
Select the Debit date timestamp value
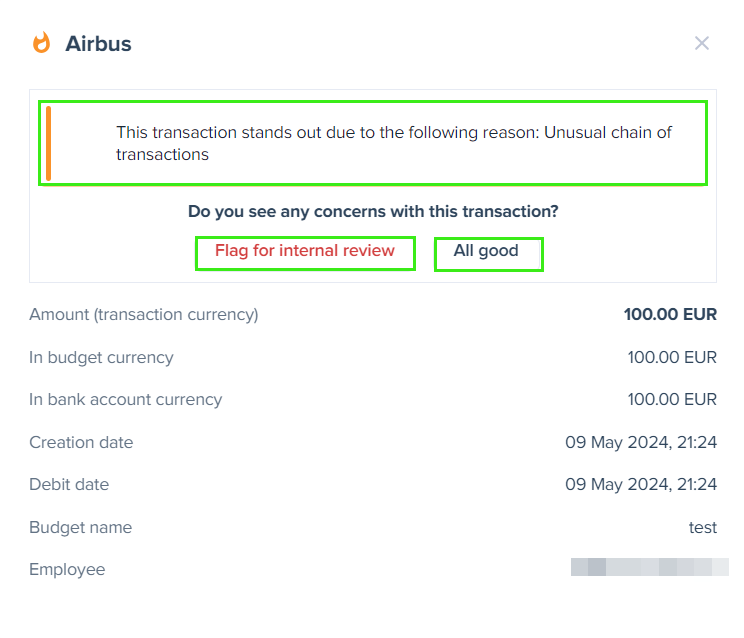641,484
